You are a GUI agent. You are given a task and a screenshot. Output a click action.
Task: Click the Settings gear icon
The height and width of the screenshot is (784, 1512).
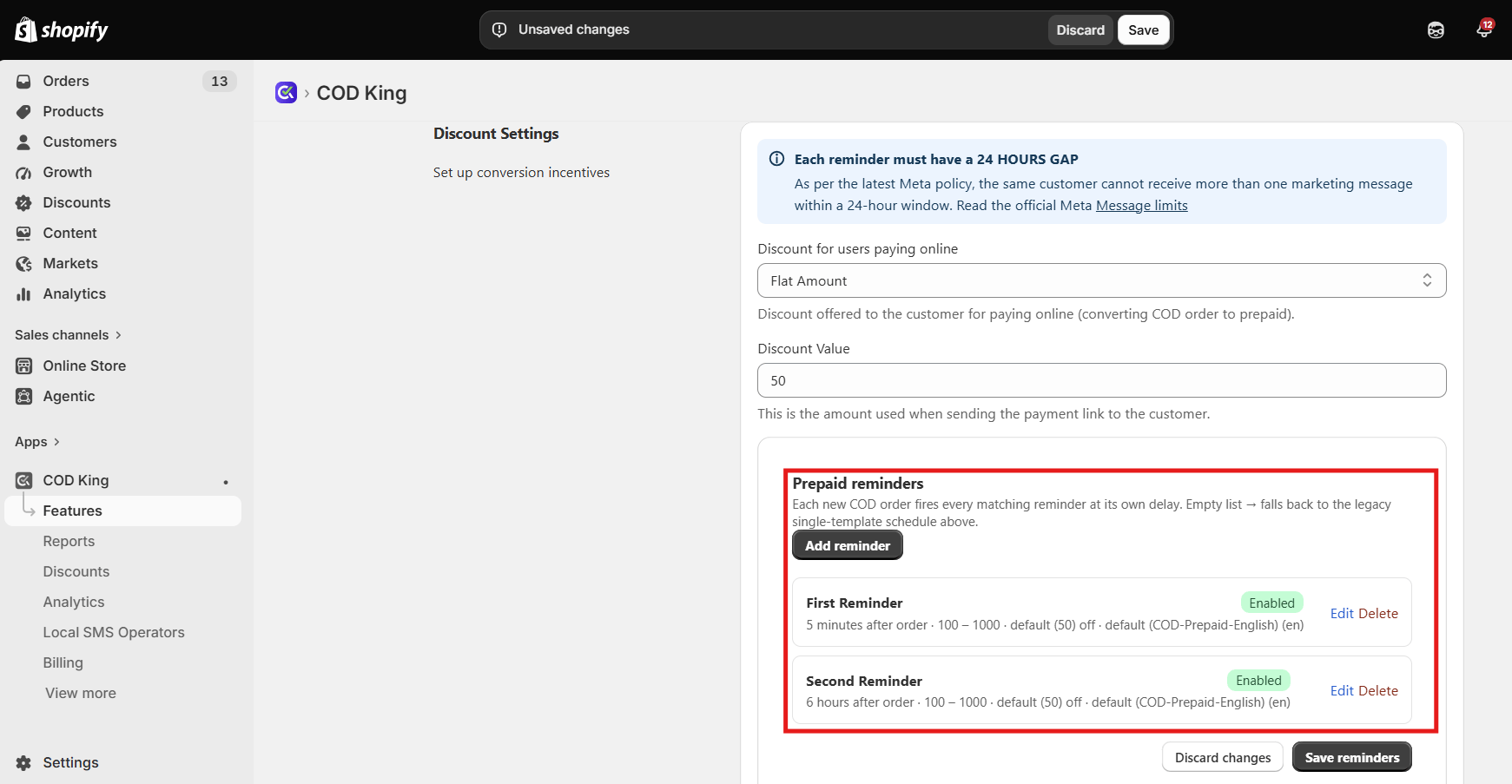pyautogui.click(x=23, y=762)
